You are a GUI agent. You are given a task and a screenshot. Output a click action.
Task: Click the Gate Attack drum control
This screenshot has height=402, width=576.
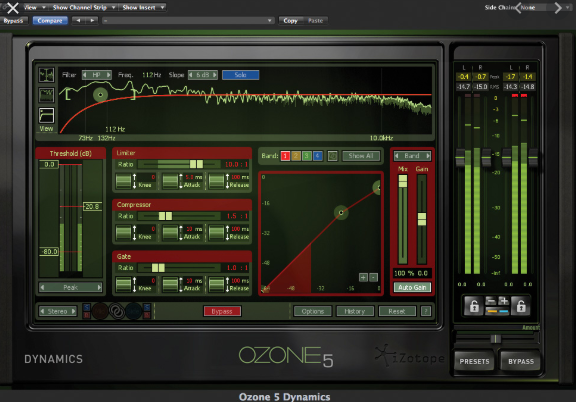tap(170, 284)
